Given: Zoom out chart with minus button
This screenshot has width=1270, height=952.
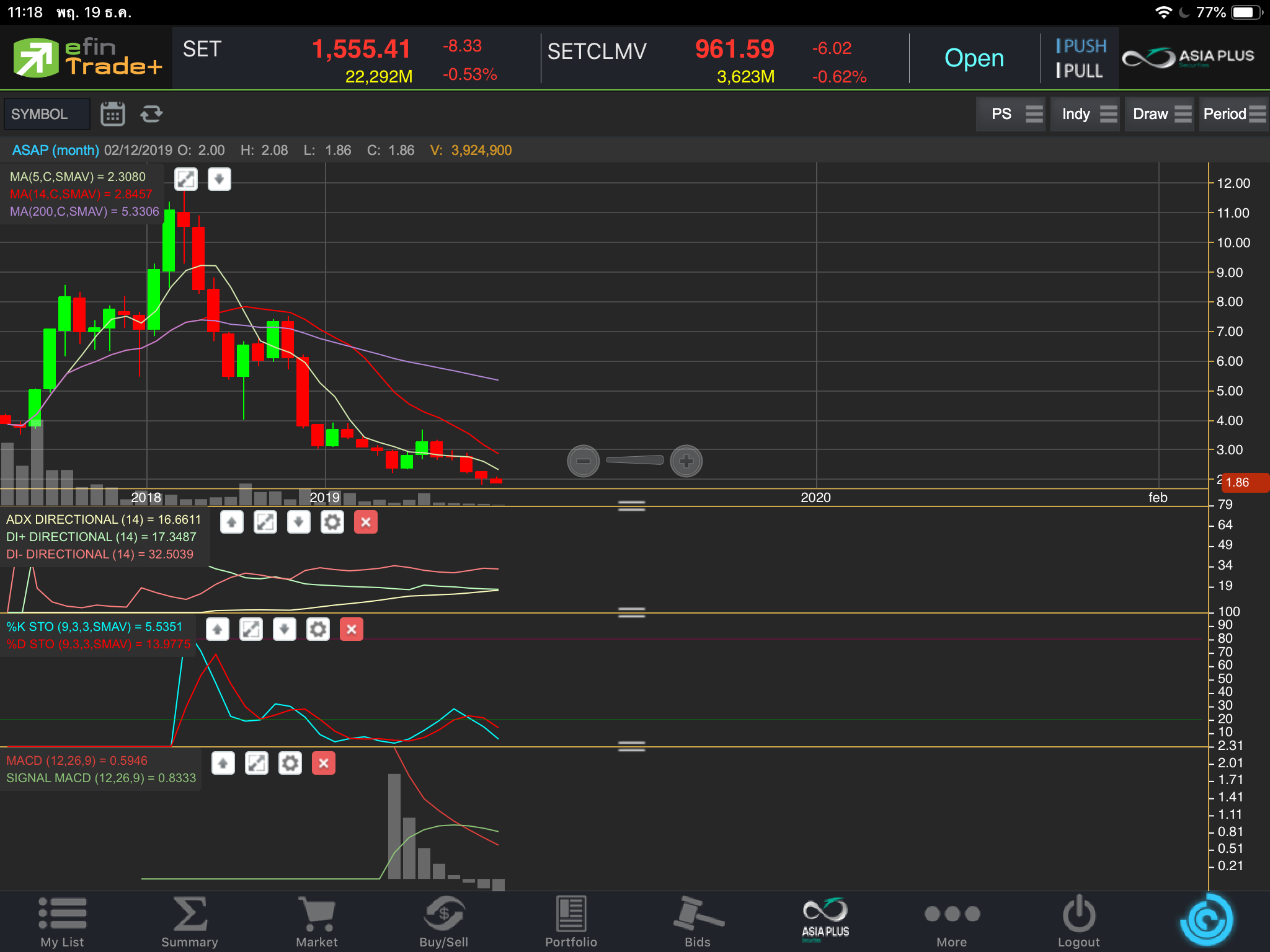Looking at the screenshot, I should [583, 461].
